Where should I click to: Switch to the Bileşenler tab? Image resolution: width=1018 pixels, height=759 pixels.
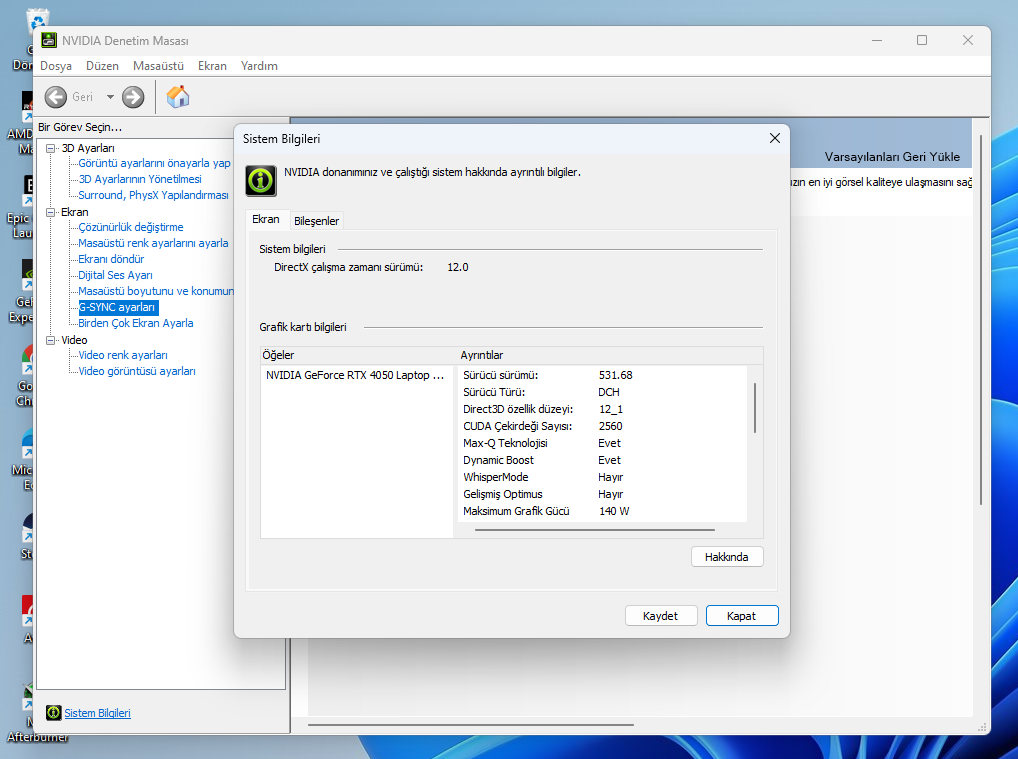[316, 221]
